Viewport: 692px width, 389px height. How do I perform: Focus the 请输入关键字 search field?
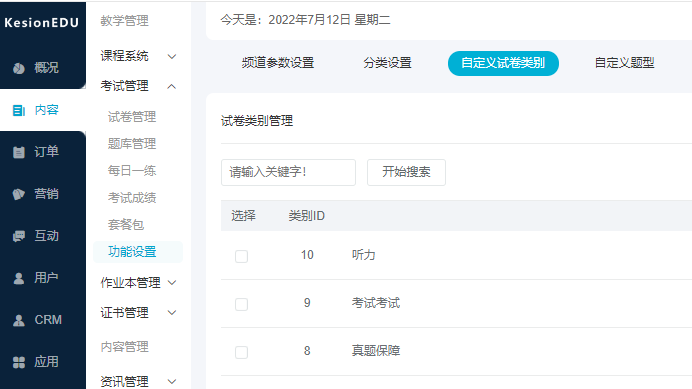pyautogui.click(x=288, y=172)
